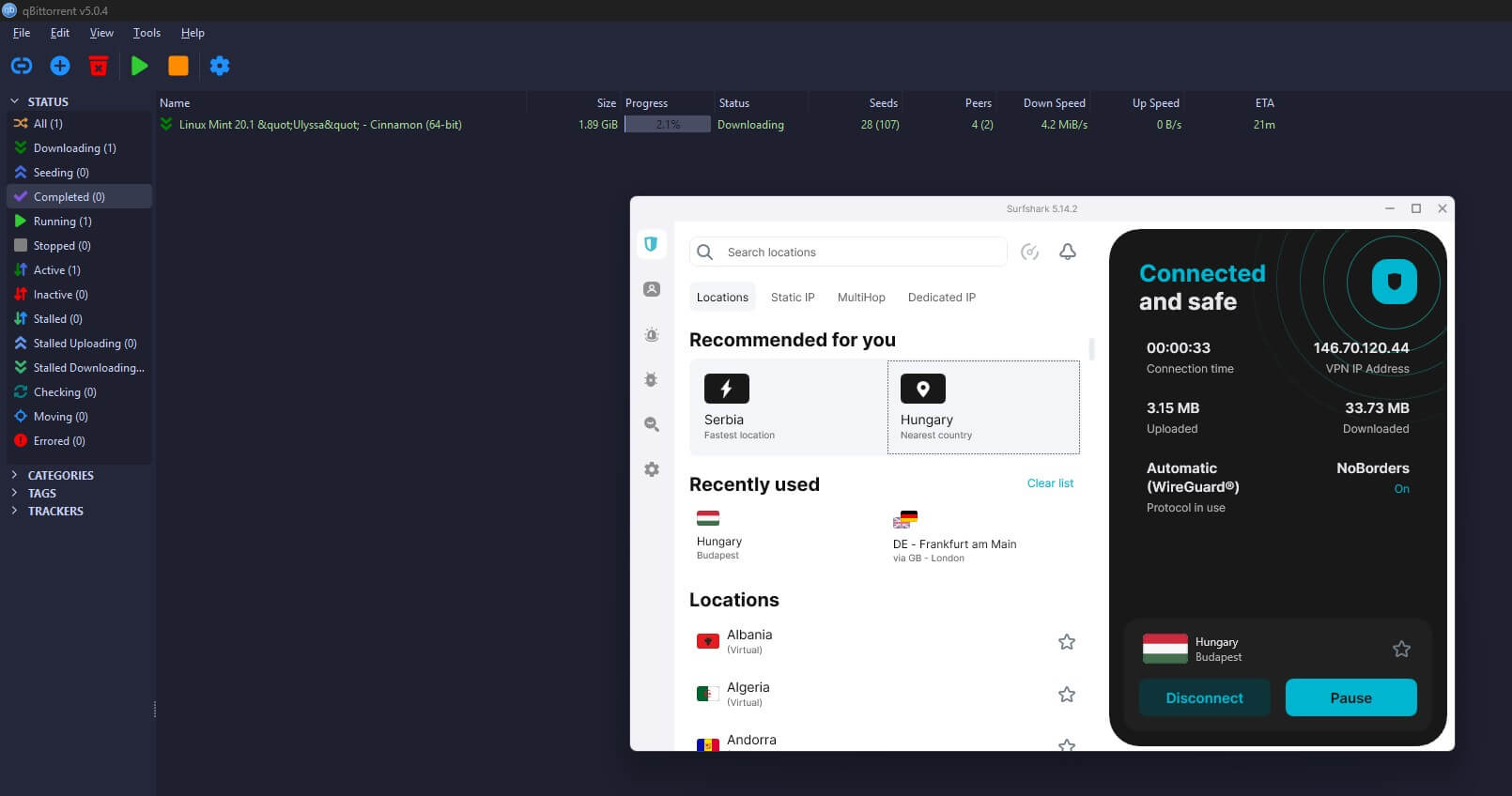Open Surfshark Alternative ID person icon
The height and width of the screenshot is (796, 1512).
point(652,289)
